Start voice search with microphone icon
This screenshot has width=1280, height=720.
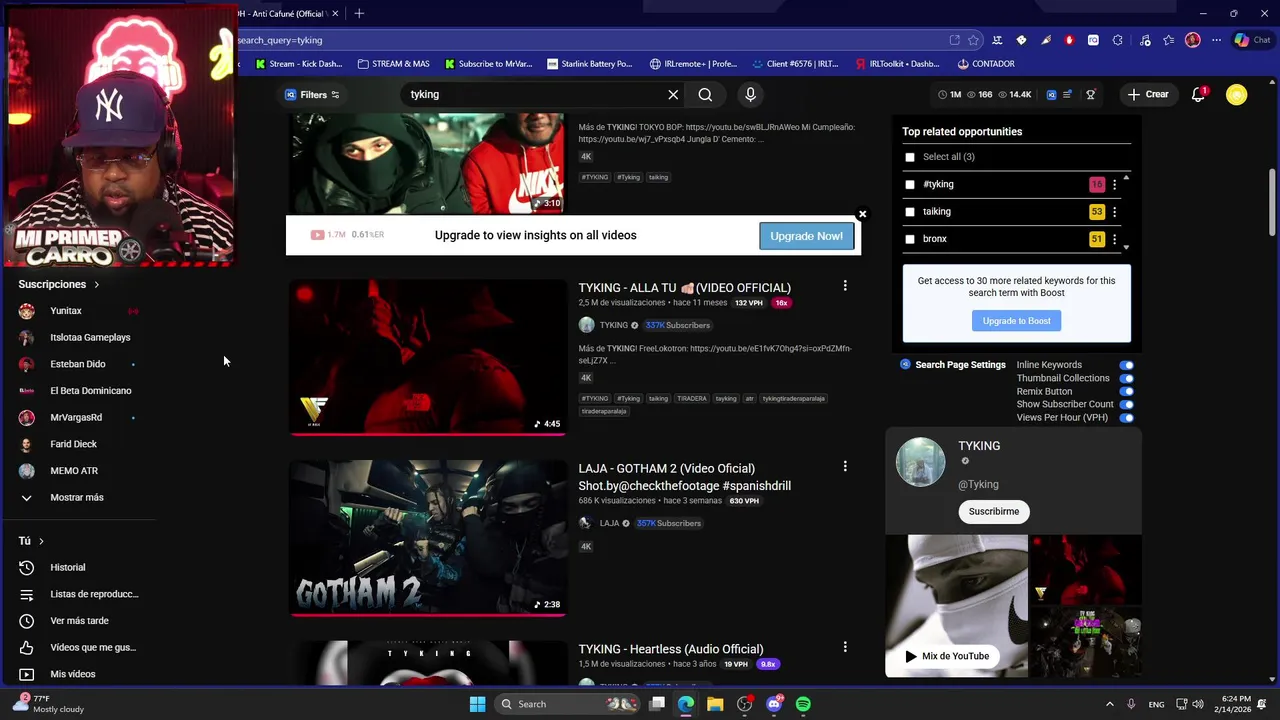[x=750, y=94]
